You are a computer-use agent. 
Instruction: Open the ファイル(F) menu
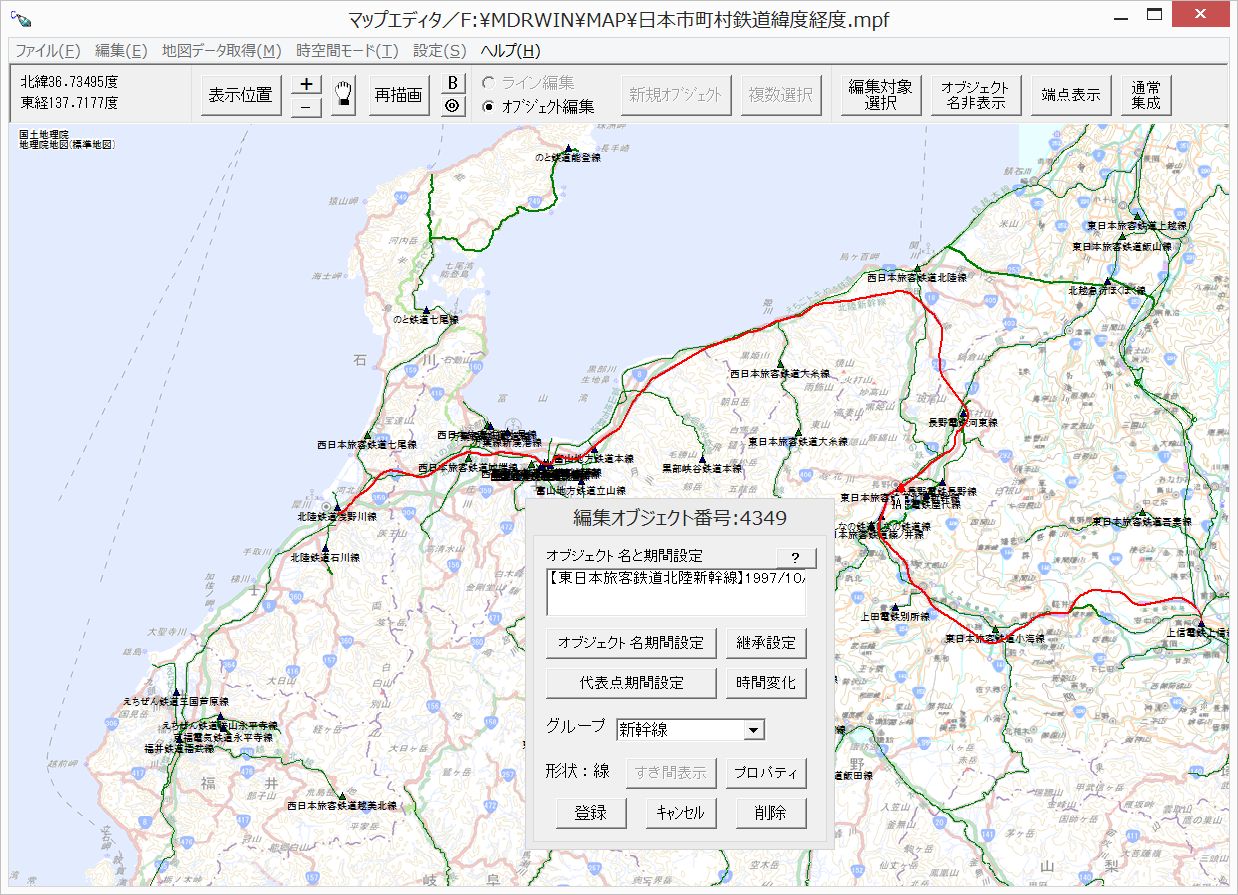tap(48, 51)
